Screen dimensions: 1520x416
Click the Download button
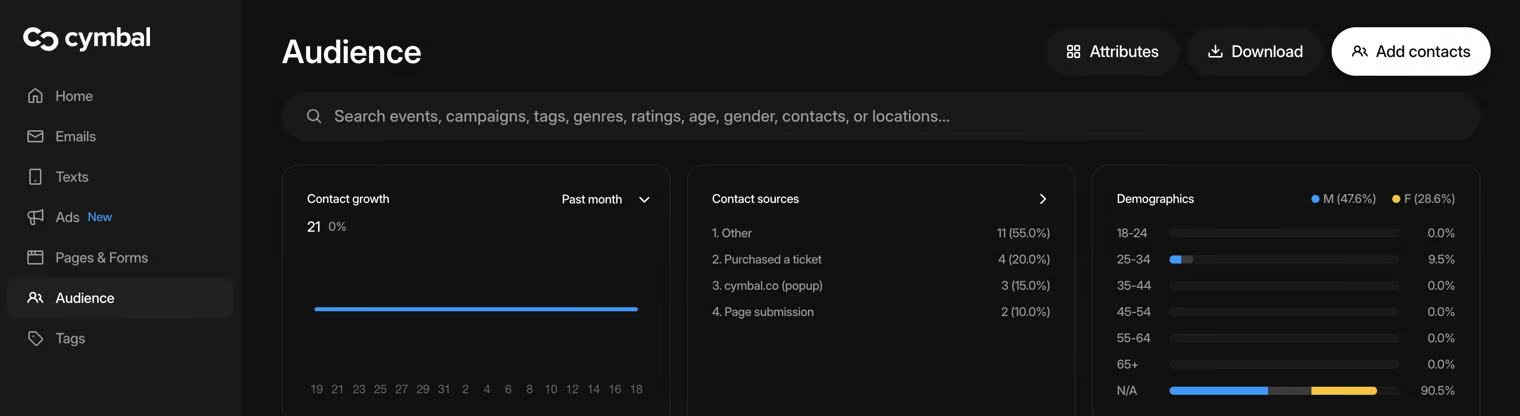tap(1254, 51)
